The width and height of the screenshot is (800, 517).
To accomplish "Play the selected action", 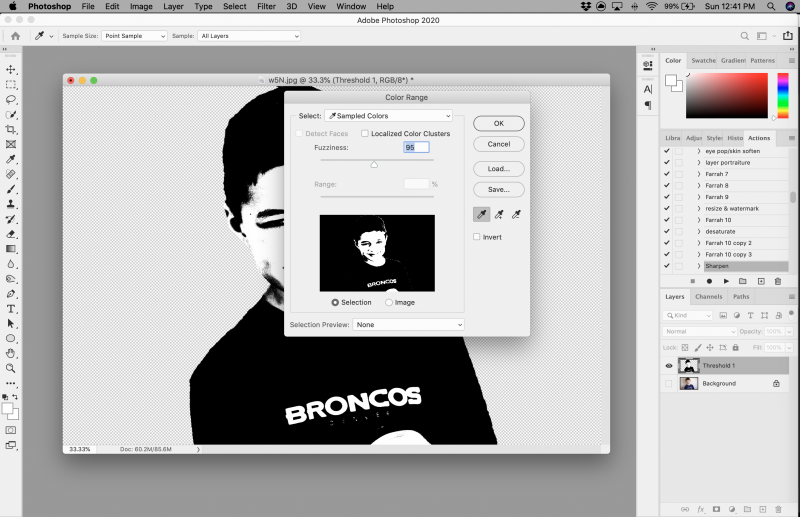I will click(x=726, y=281).
